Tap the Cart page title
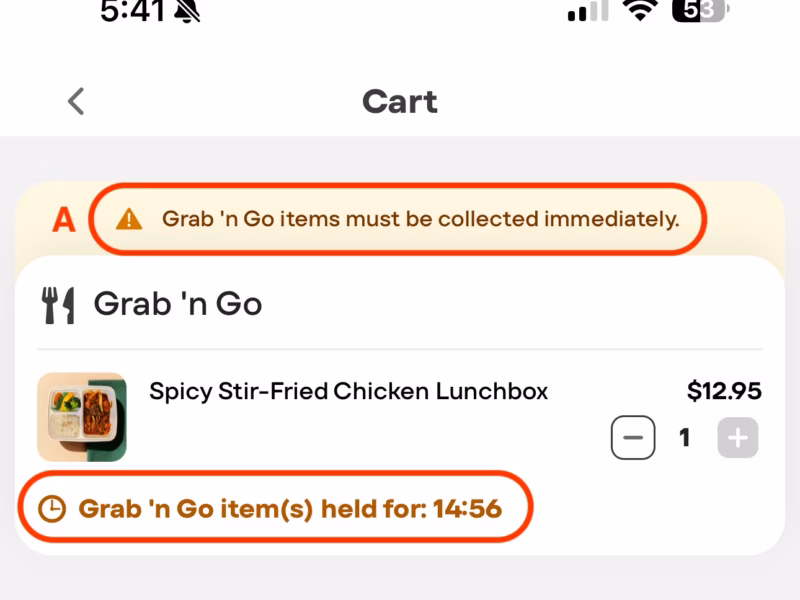Screen dimensions: 800x600 [400, 101]
